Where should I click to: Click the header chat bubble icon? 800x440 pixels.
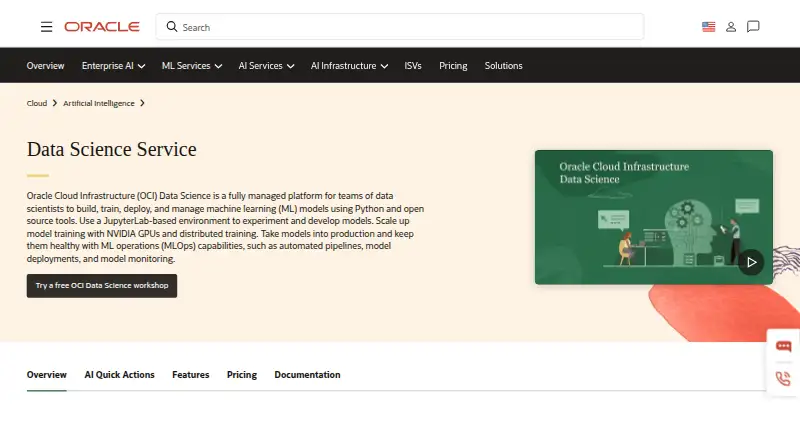(x=753, y=27)
